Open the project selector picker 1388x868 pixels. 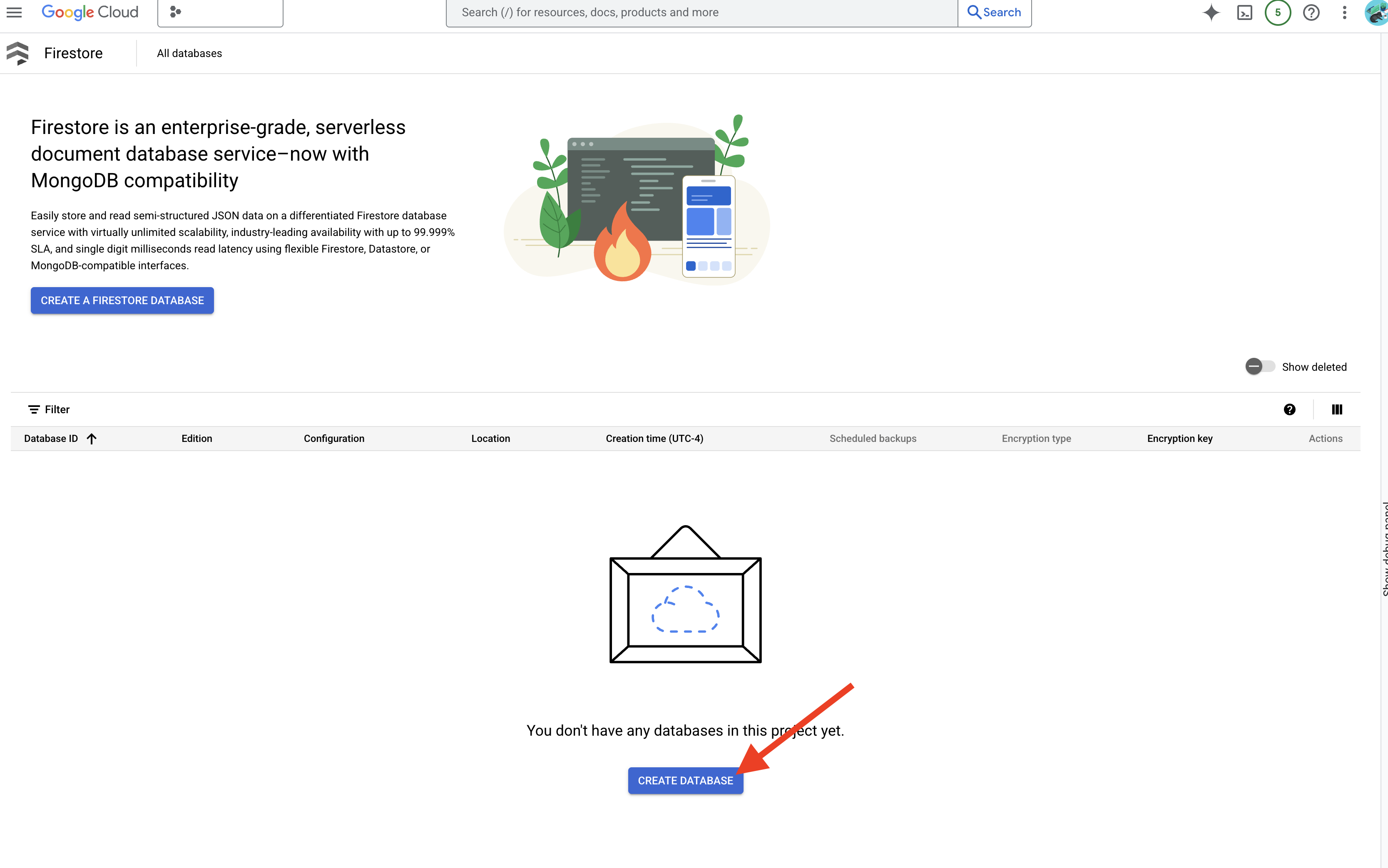pos(220,12)
